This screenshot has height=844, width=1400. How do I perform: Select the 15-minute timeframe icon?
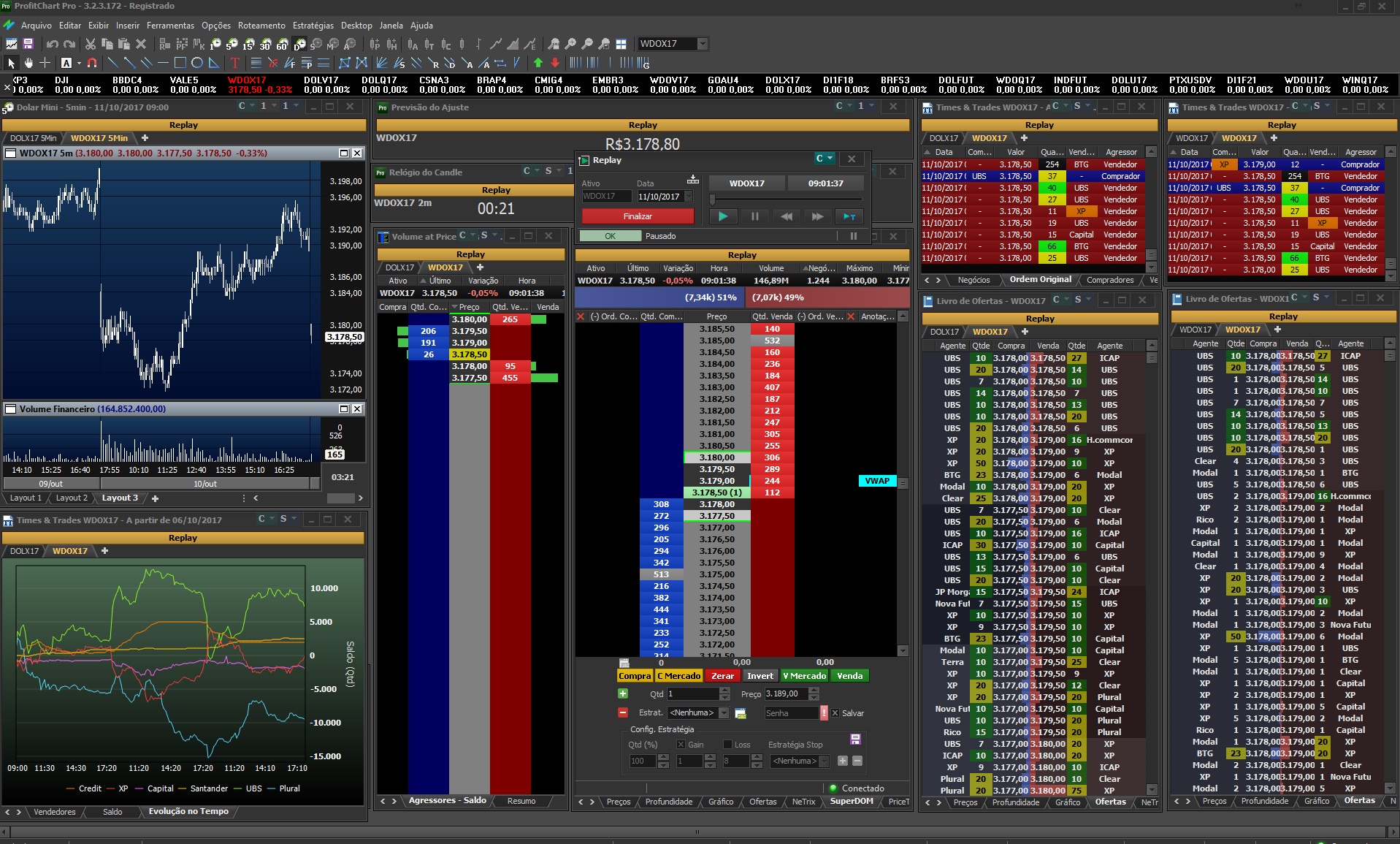[248, 44]
